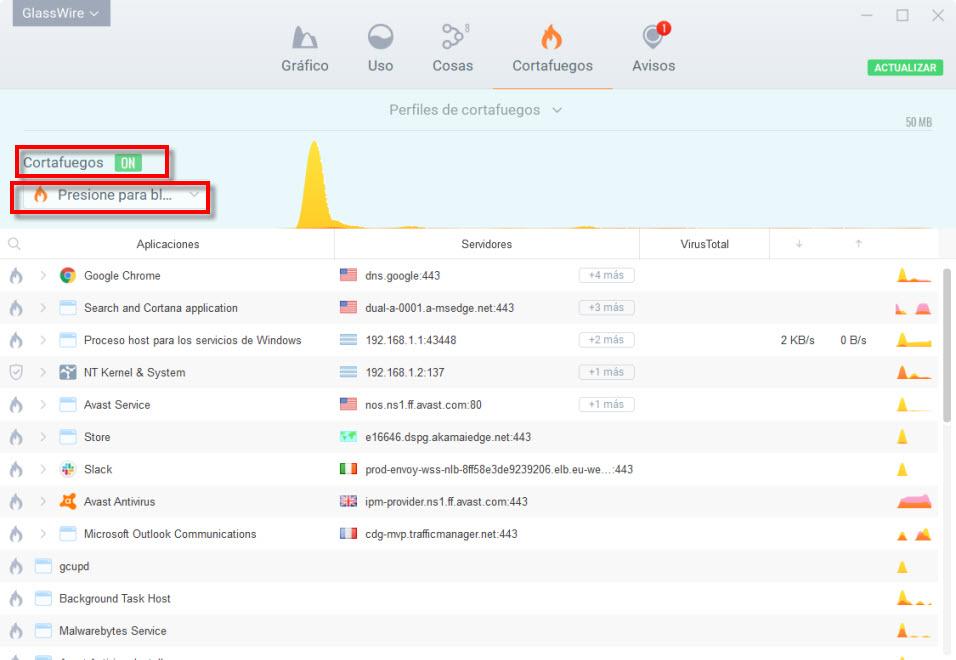Image resolution: width=956 pixels, height=660 pixels.
Task: Show '+4 más' servers for Google Chrome
Action: [606, 275]
